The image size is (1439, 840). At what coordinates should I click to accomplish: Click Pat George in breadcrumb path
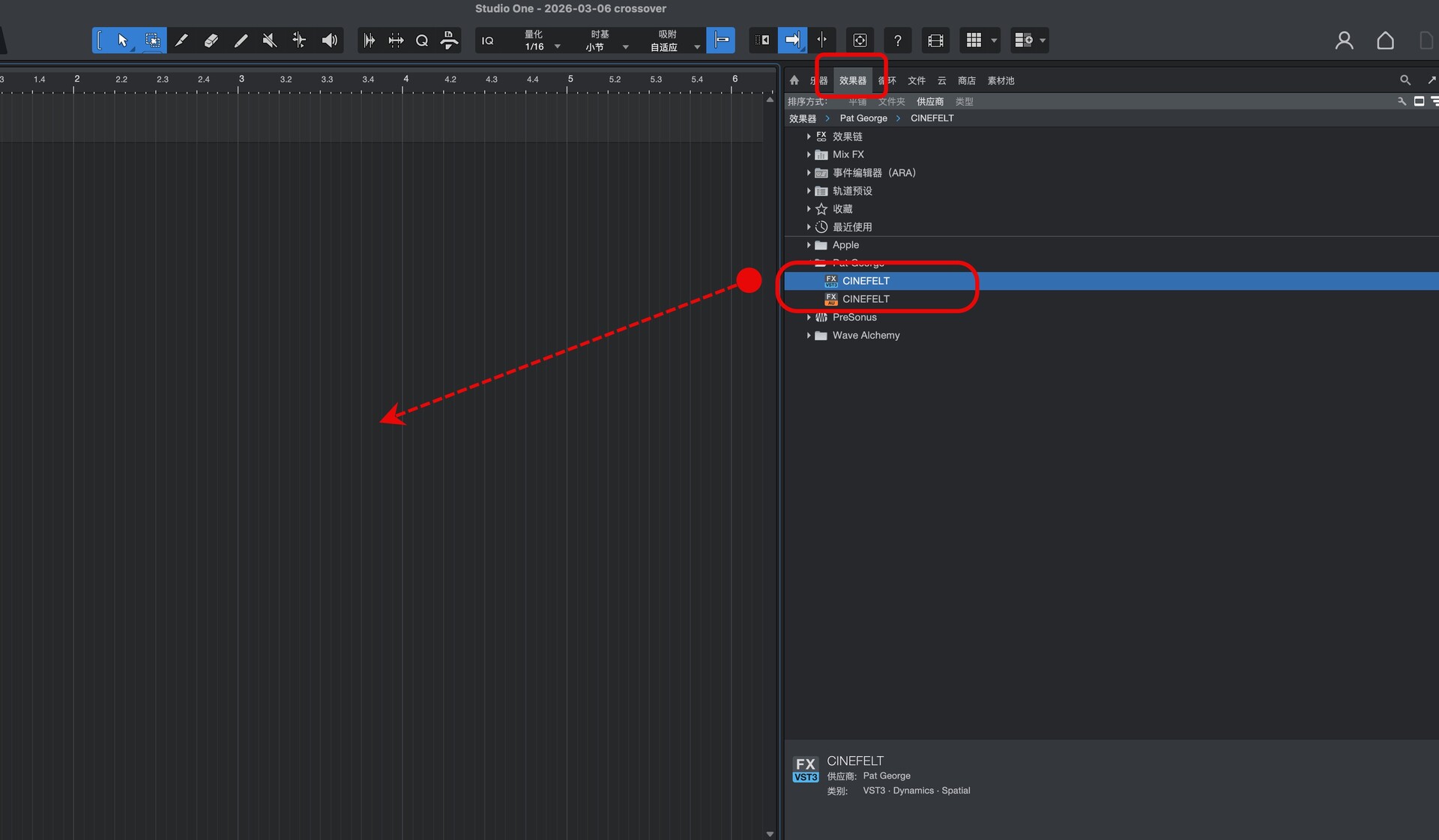[863, 118]
